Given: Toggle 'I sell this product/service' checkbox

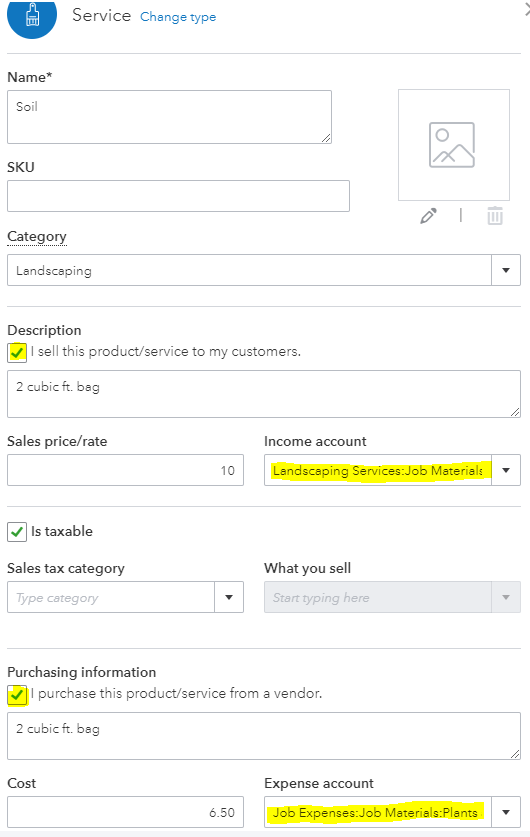Looking at the screenshot, I should tap(17, 352).
